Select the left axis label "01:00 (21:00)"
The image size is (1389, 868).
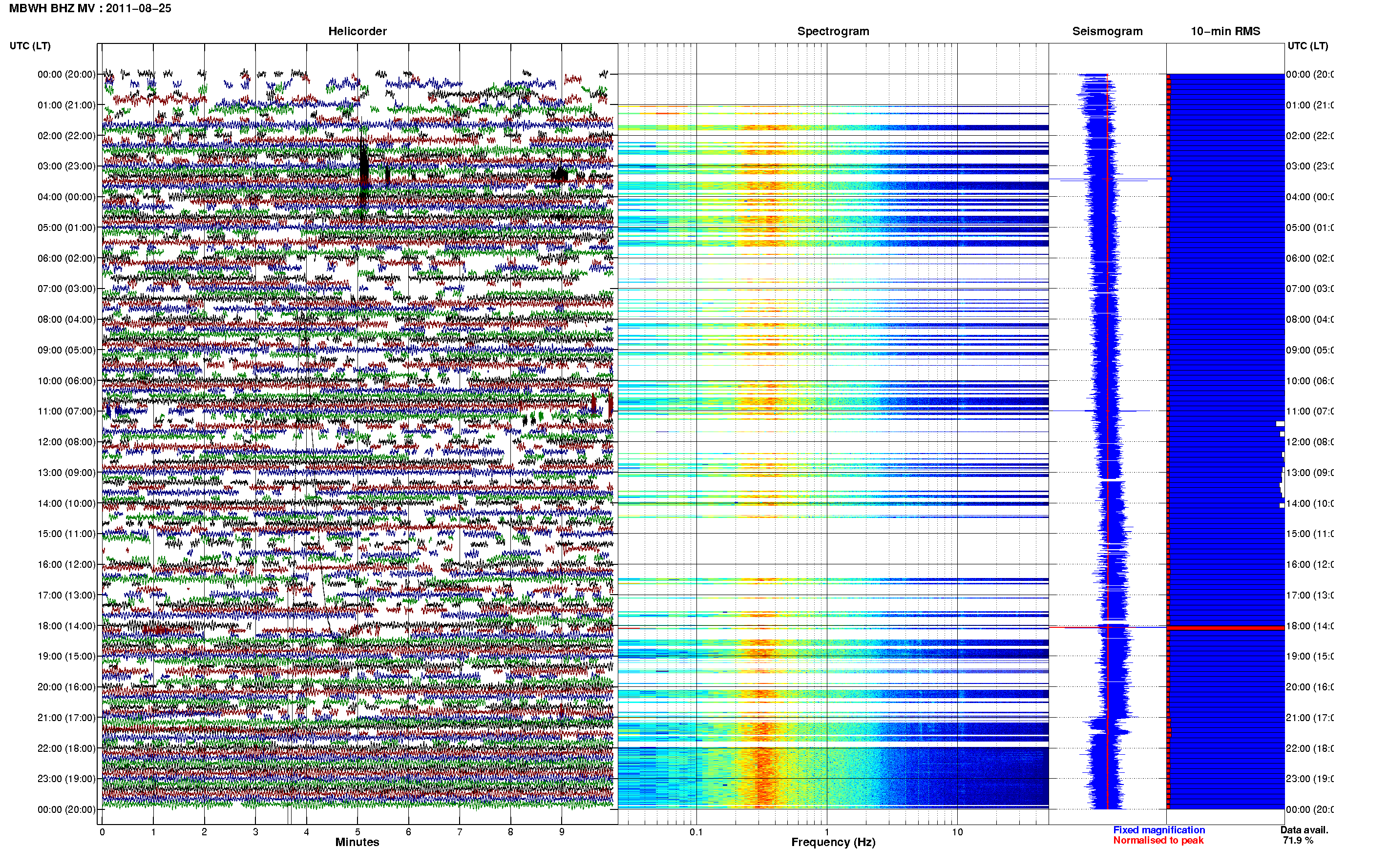coord(66,105)
